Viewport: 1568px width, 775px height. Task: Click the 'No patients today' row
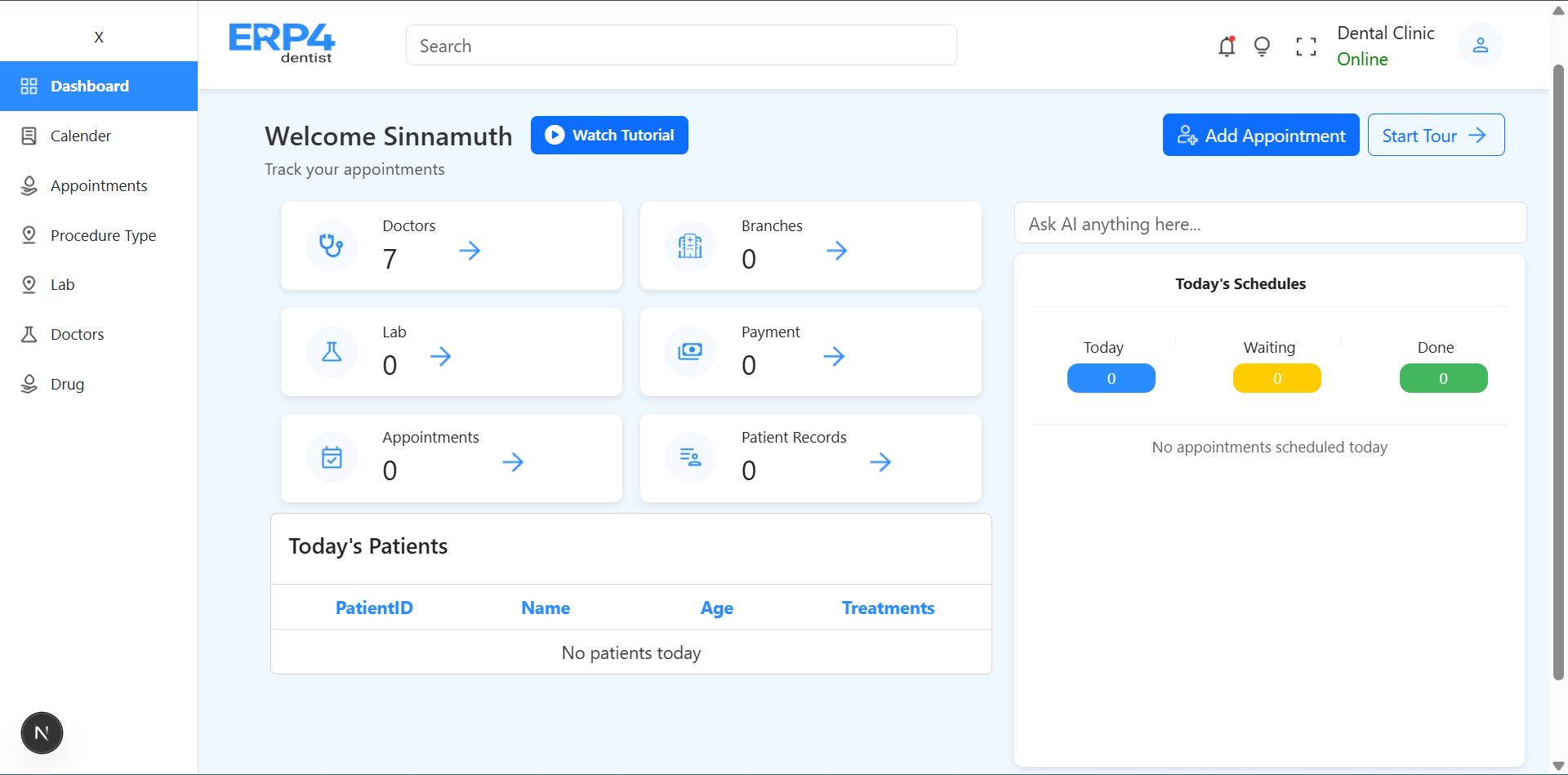click(631, 653)
